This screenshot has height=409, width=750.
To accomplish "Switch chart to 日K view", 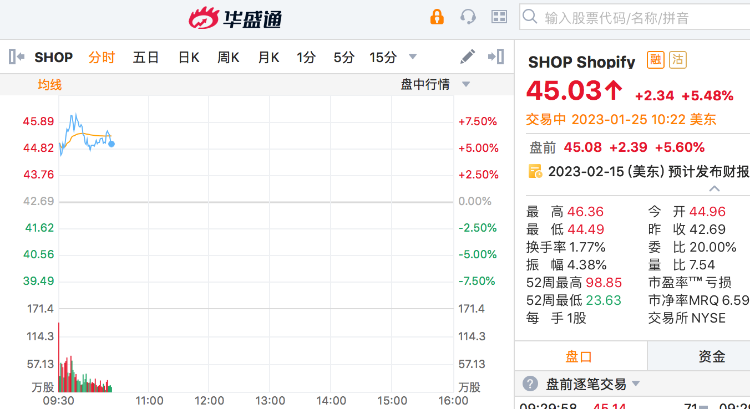I will click(x=188, y=57).
